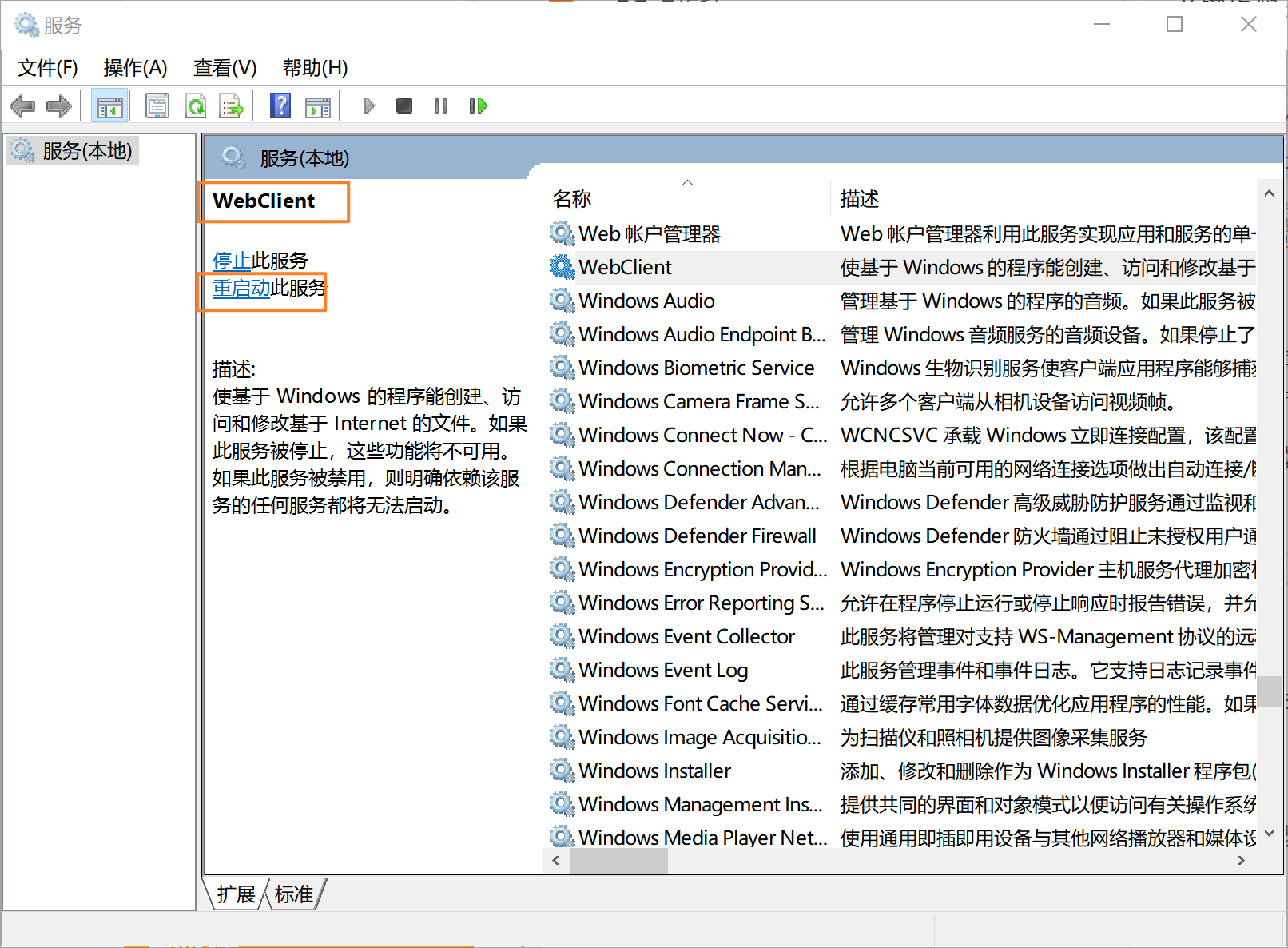1288x948 pixels.
Task: Sort the list by 名称 column header
Action: coord(572,198)
